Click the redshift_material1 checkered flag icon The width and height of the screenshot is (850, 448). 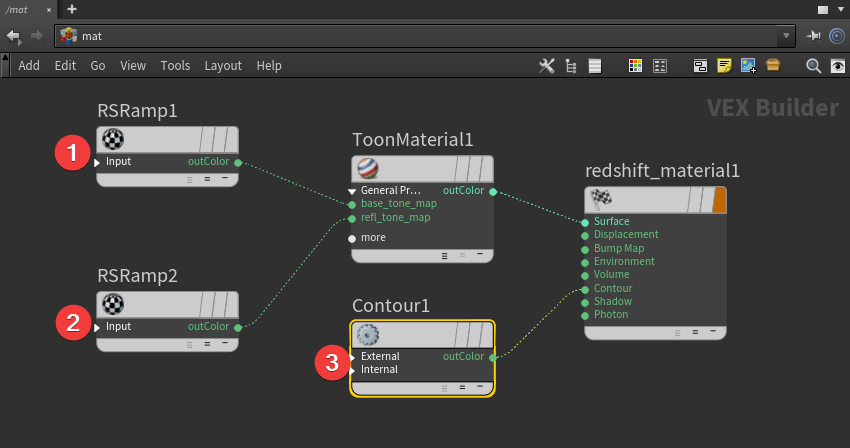(x=601, y=199)
